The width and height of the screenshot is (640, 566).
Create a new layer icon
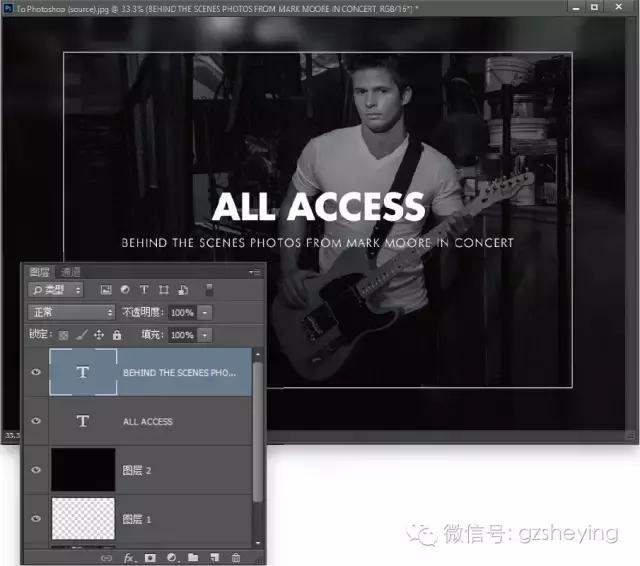[x=215, y=558]
